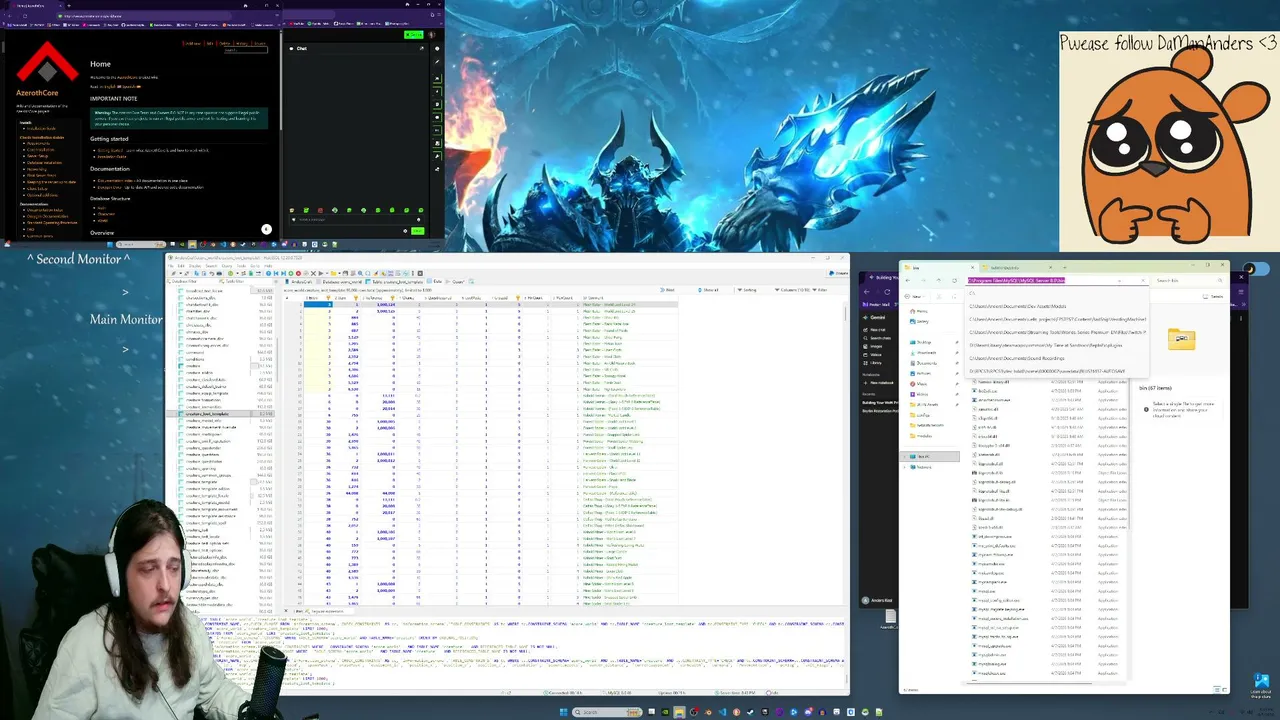Select creature_loot_template in HeidiSQL tree

(208, 414)
